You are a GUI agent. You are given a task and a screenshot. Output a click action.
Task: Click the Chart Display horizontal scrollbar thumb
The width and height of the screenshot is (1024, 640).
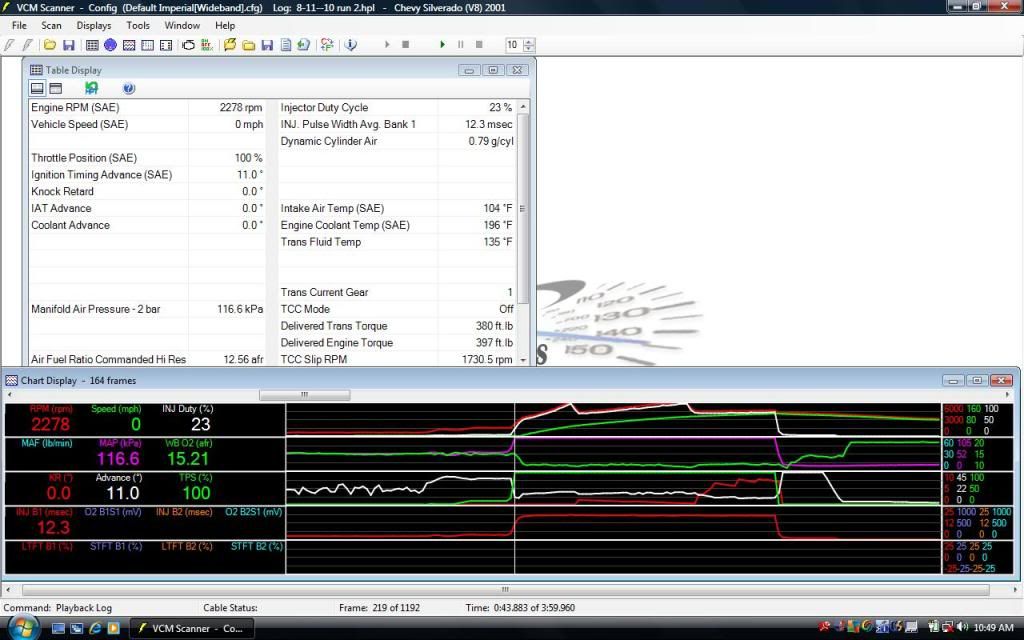coord(505,590)
